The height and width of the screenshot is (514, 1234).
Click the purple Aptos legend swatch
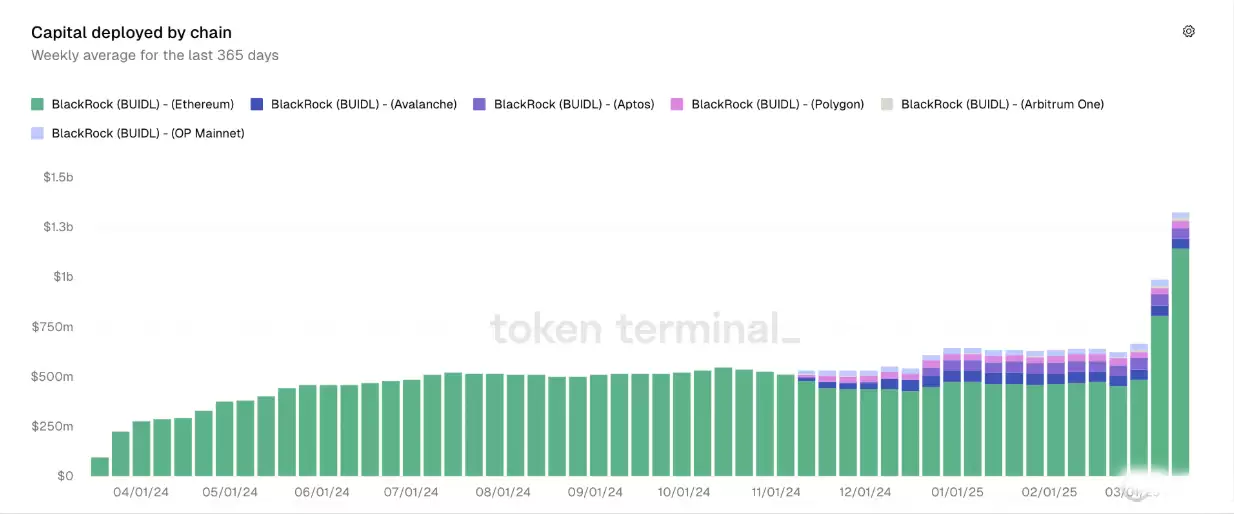479,104
